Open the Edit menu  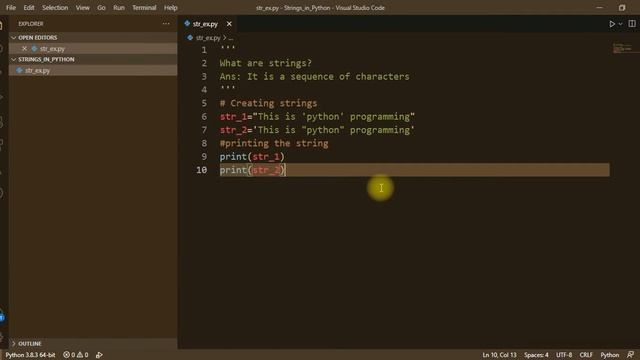[x=29, y=8]
